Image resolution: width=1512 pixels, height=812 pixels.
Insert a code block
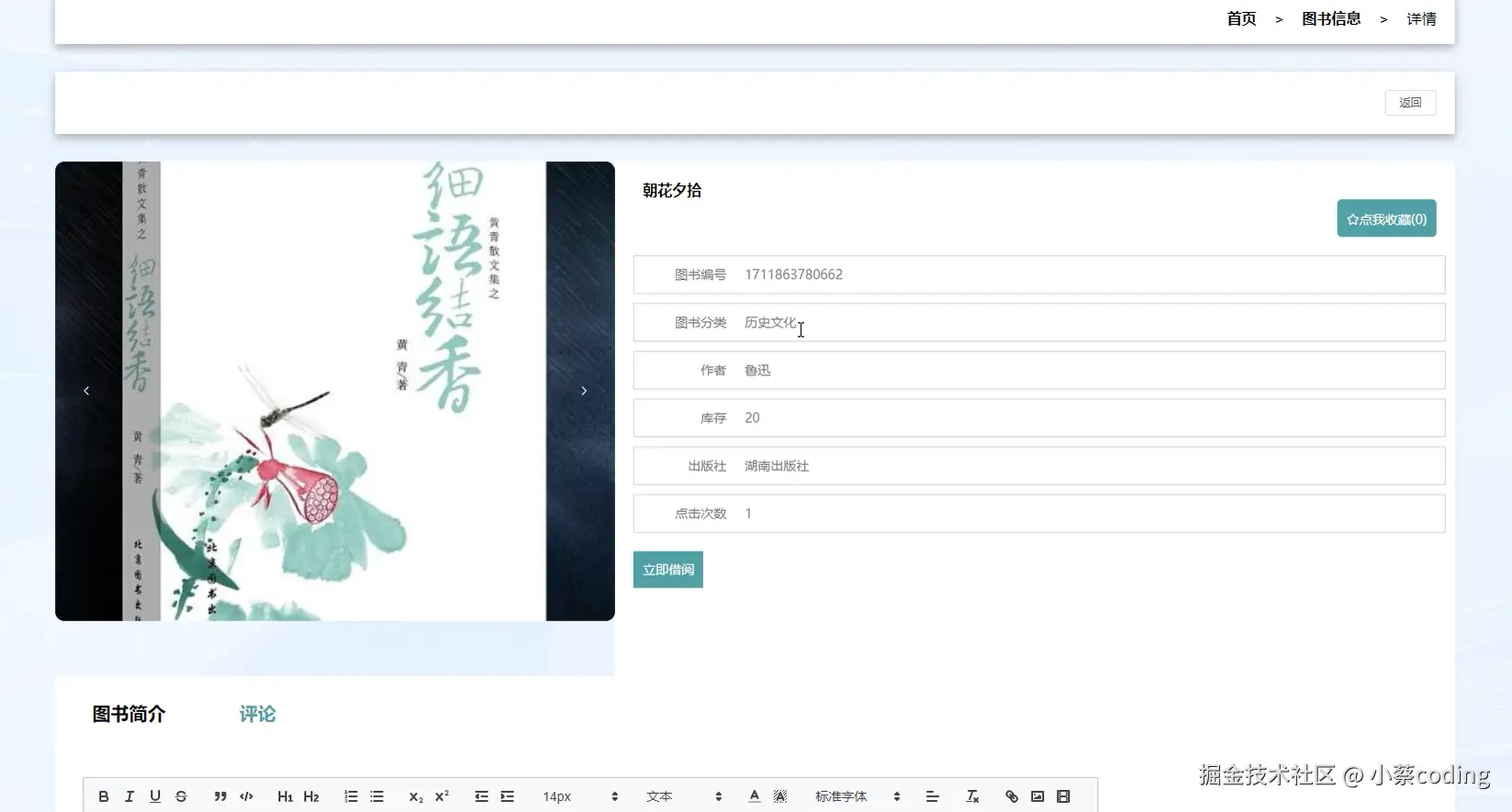coord(246,796)
